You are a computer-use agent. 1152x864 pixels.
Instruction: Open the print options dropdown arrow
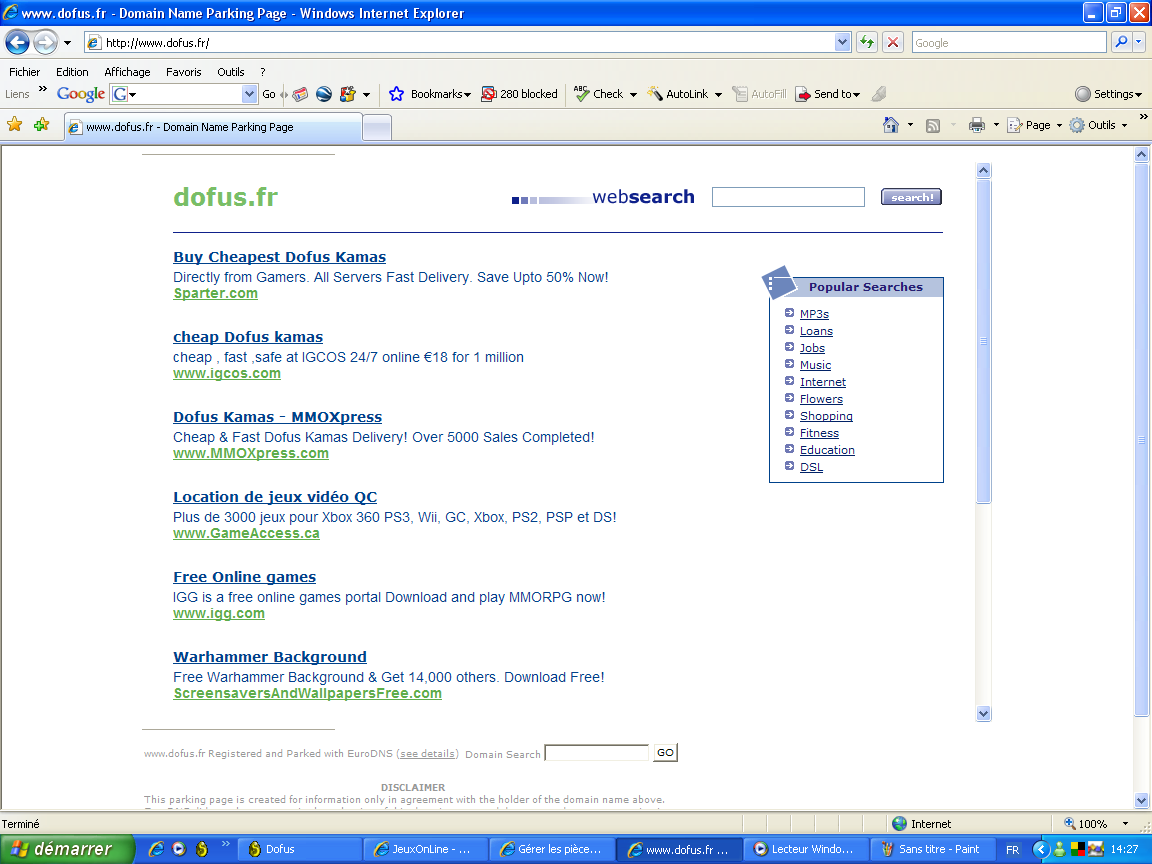(x=996, y=125)
